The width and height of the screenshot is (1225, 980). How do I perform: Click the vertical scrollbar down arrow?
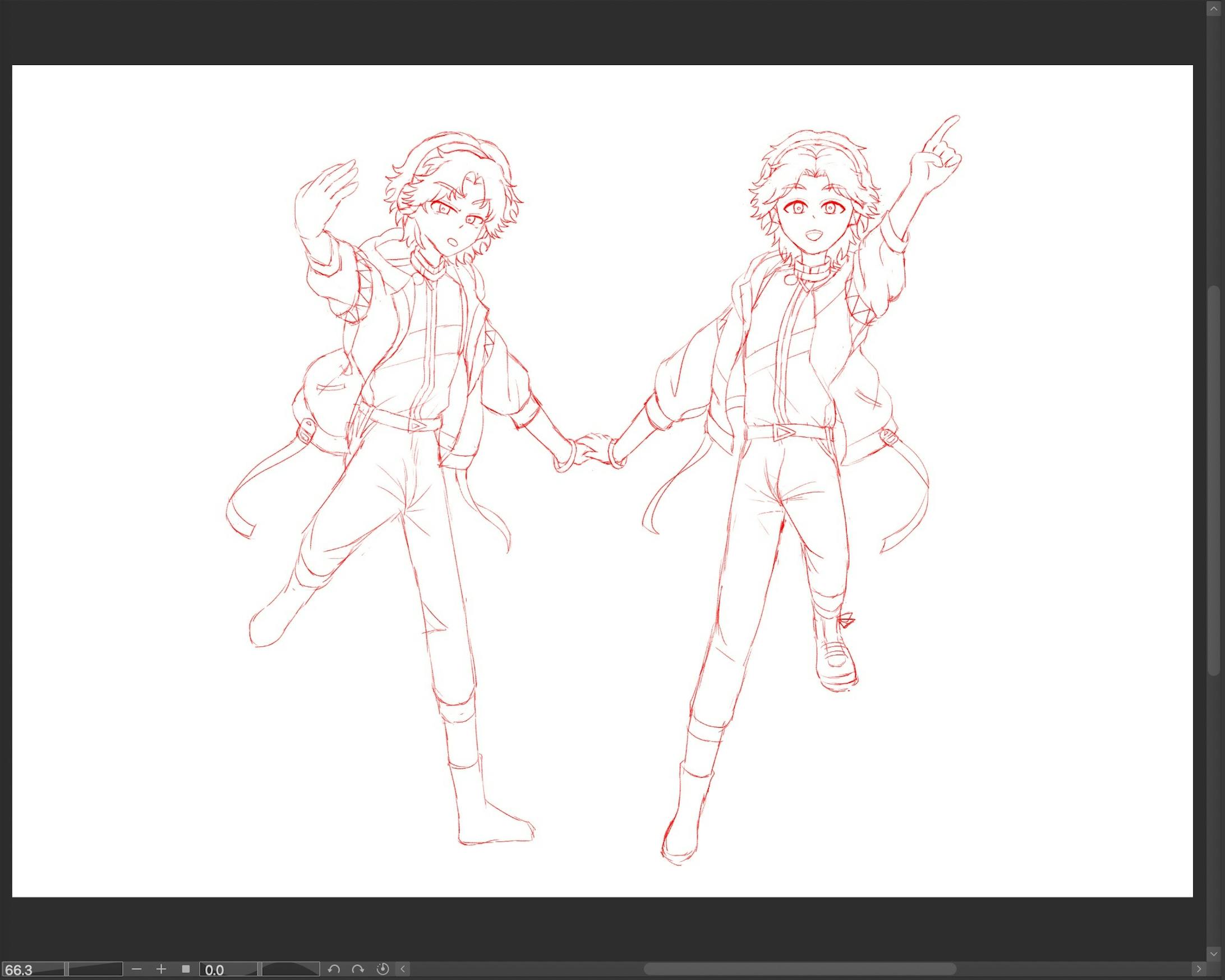pyautogui.click(x=1214, y=953)
